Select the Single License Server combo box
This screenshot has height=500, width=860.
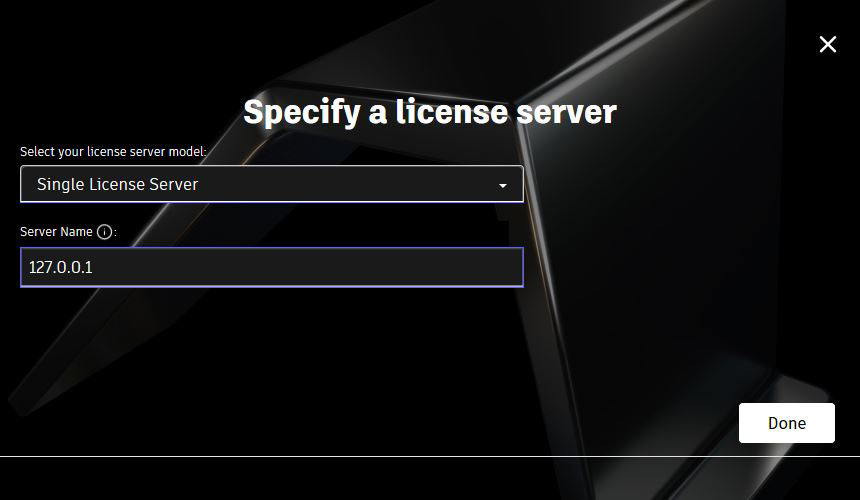click(x=272, y=184)
